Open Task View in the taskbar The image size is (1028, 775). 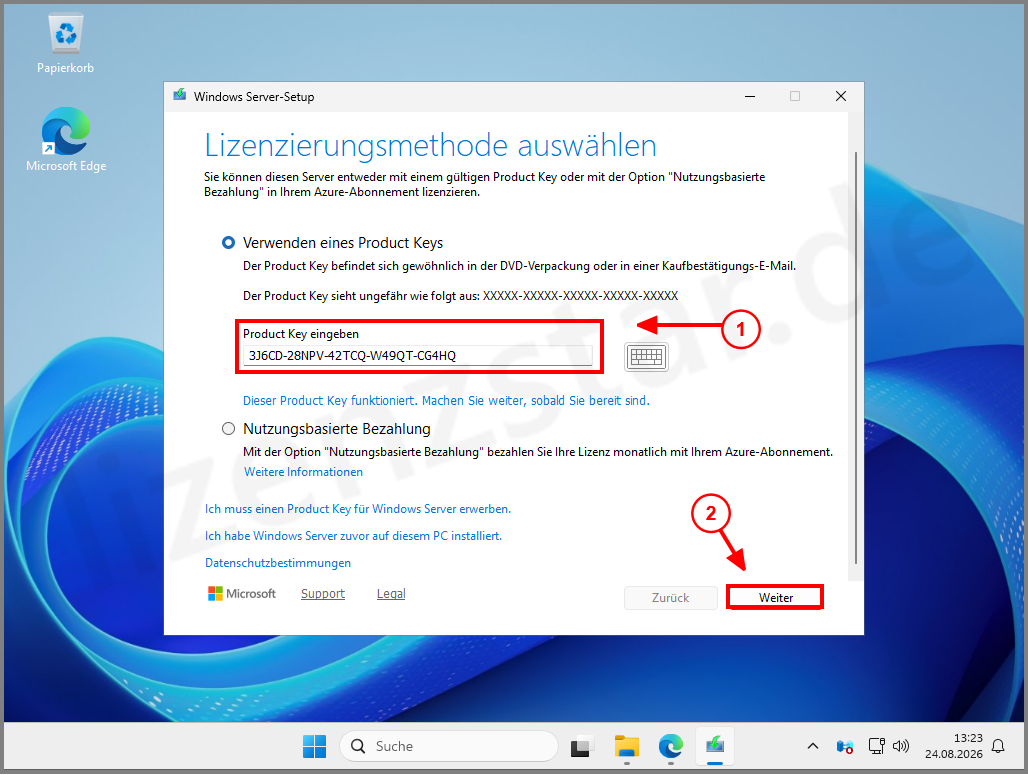coord(582,747)
